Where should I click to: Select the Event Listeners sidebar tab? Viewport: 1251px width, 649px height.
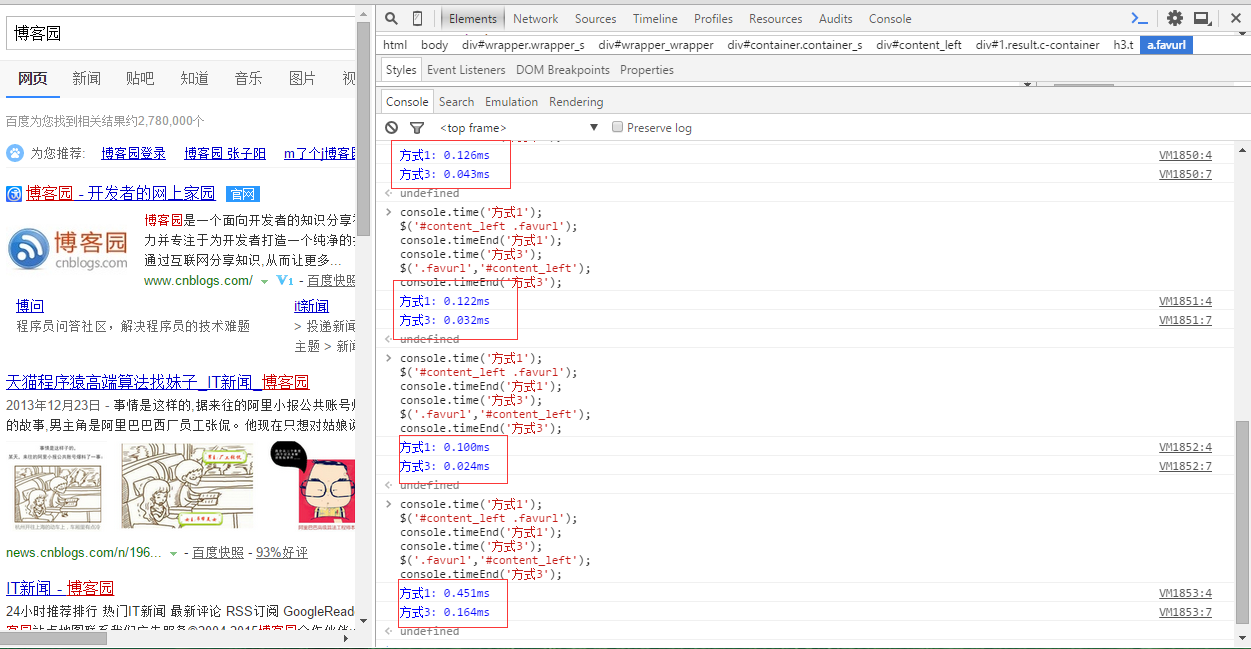(466, 70)
